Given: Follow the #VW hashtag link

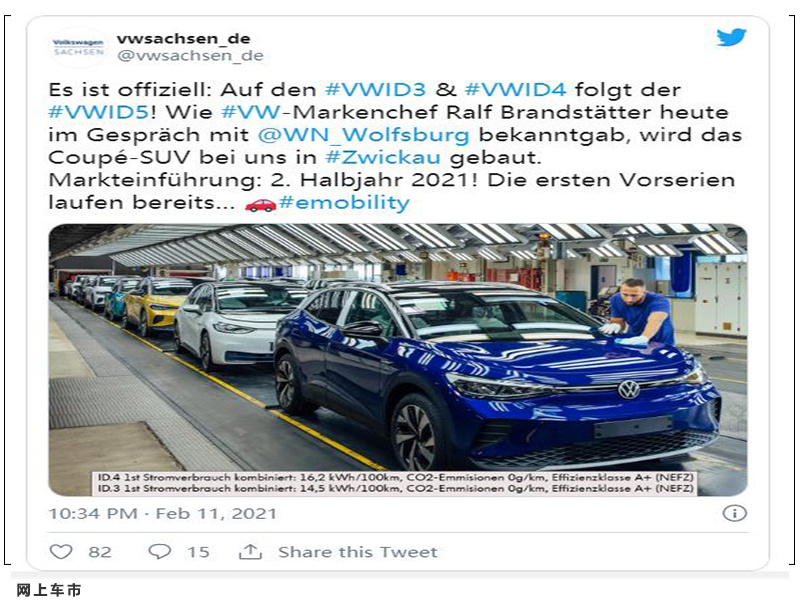Looking at the screenshot, I should pyautogui.click(x=251, y=112).
